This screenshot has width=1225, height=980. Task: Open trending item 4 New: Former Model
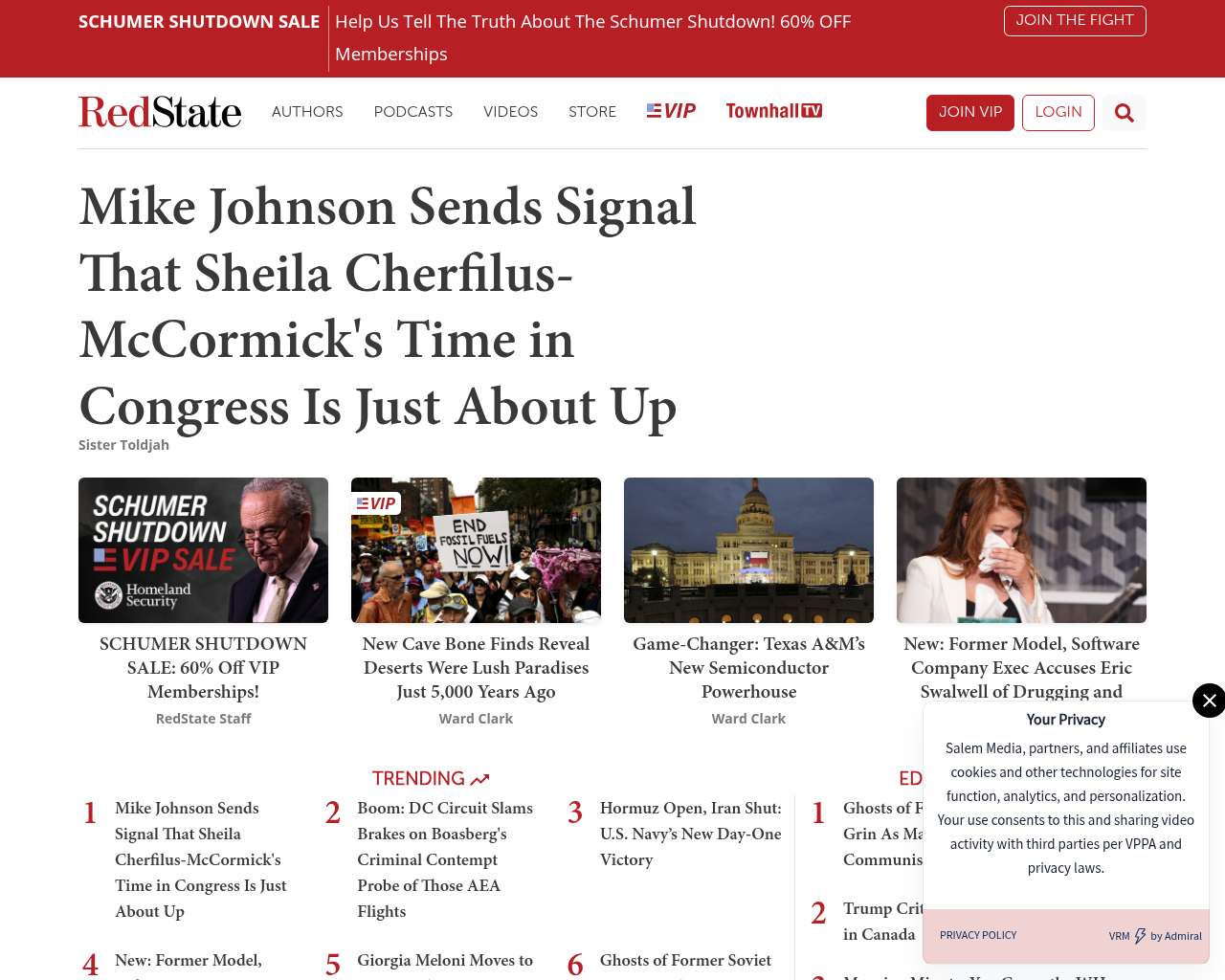(x=189, y=961)
